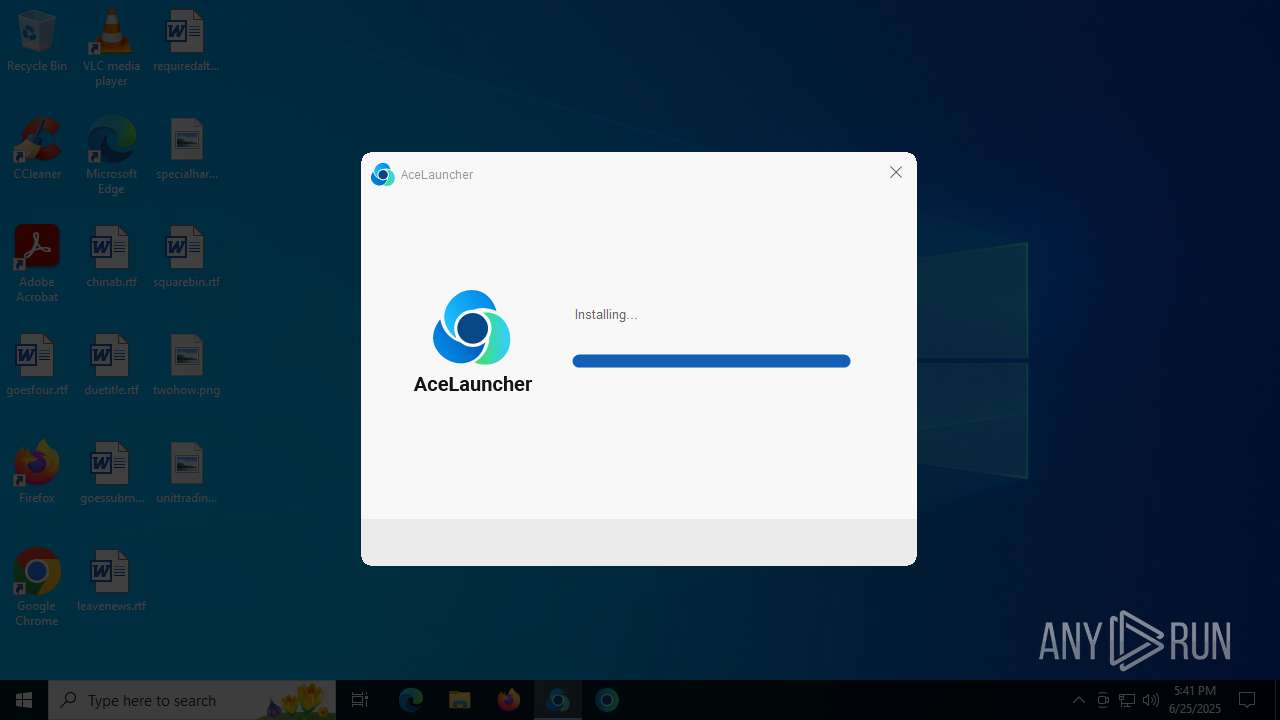Click the bold AceLauncher name under logo
The height and width of the screenshot is (720, 1280).
coord(473,384)
